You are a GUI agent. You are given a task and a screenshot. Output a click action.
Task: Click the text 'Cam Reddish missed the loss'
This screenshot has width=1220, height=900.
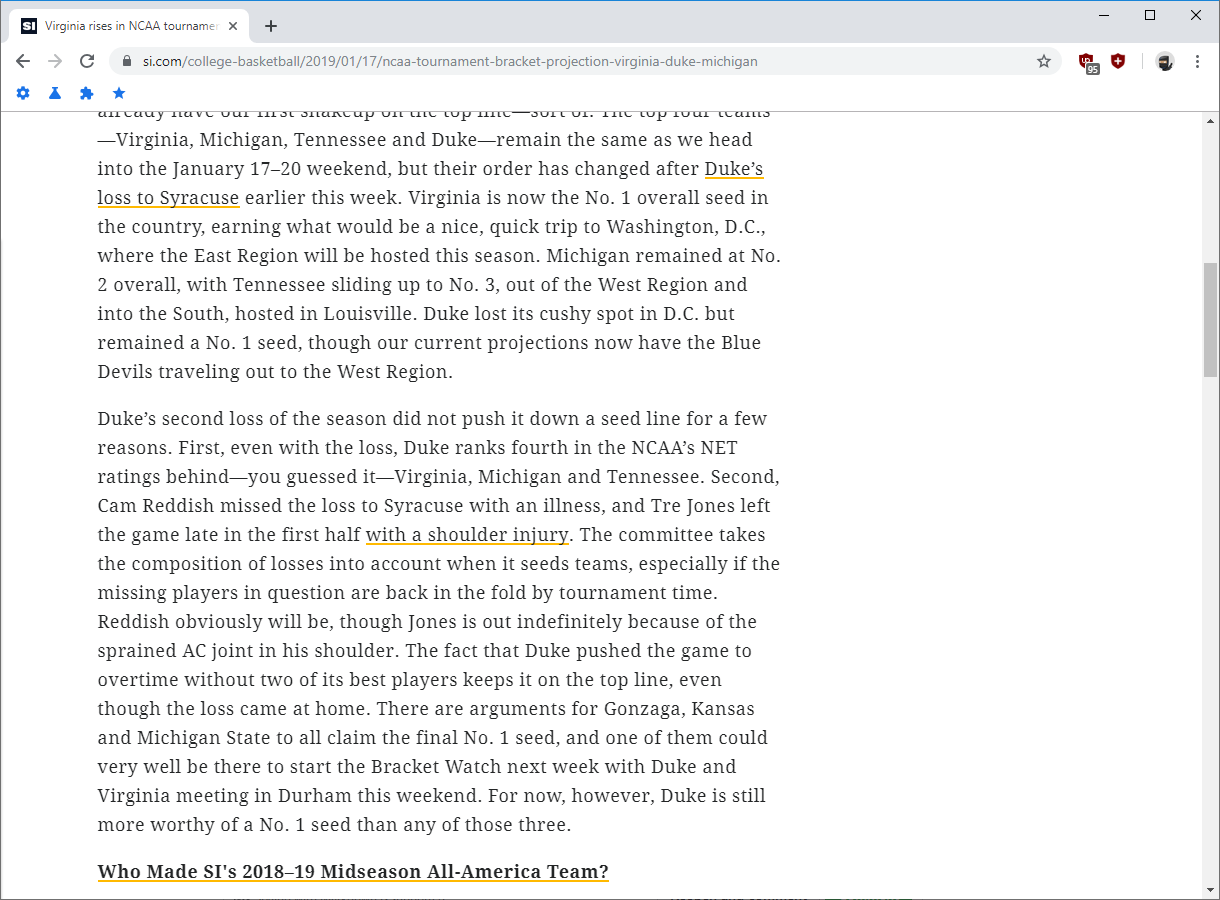coord(224,506)
